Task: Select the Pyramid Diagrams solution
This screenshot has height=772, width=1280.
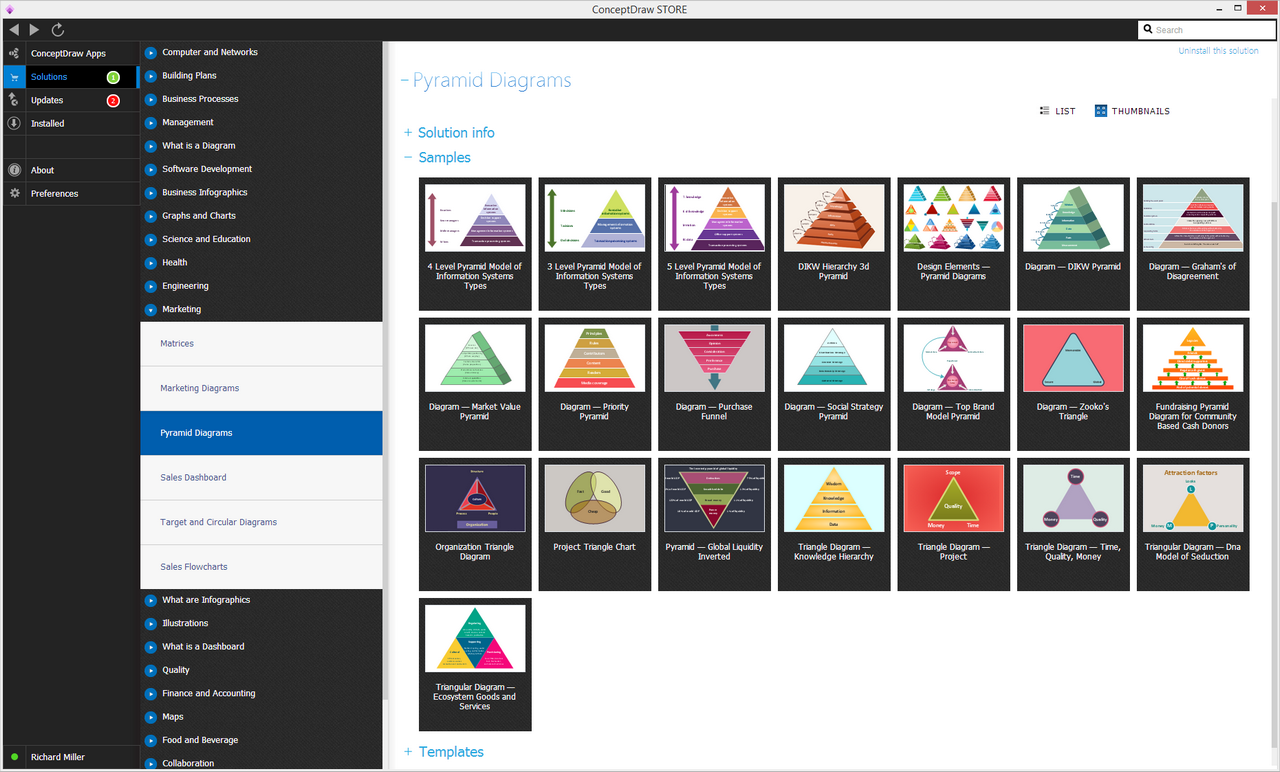Action: click(x=261, y=433)
